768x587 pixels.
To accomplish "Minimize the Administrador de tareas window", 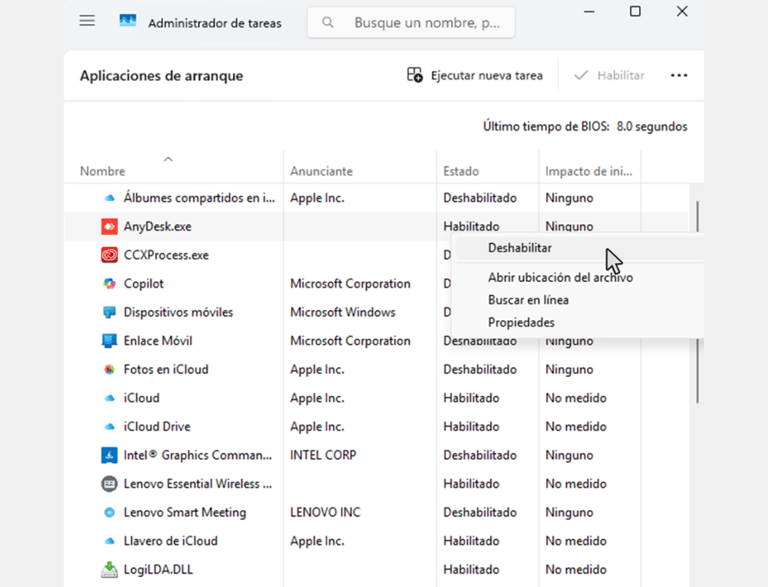I will (589, 11).
